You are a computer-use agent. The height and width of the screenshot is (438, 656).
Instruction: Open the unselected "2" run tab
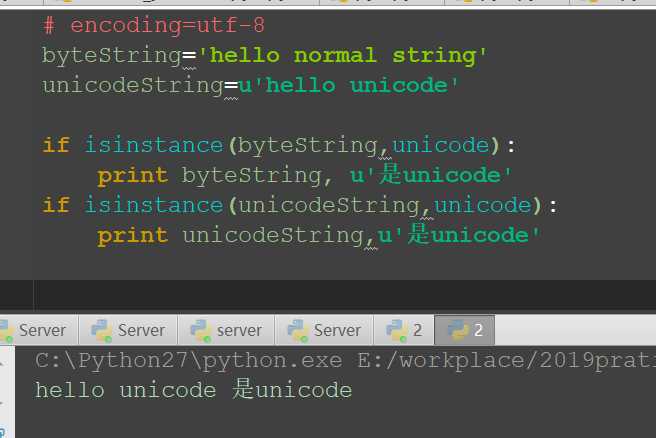[x=404, y=330]
